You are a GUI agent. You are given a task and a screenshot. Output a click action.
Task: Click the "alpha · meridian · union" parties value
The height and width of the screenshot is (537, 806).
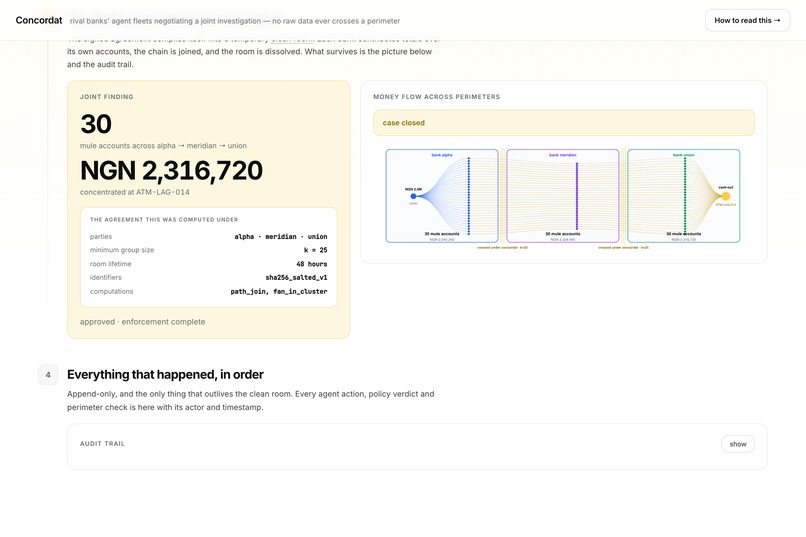pyautogui.click(x=281, y=236)
